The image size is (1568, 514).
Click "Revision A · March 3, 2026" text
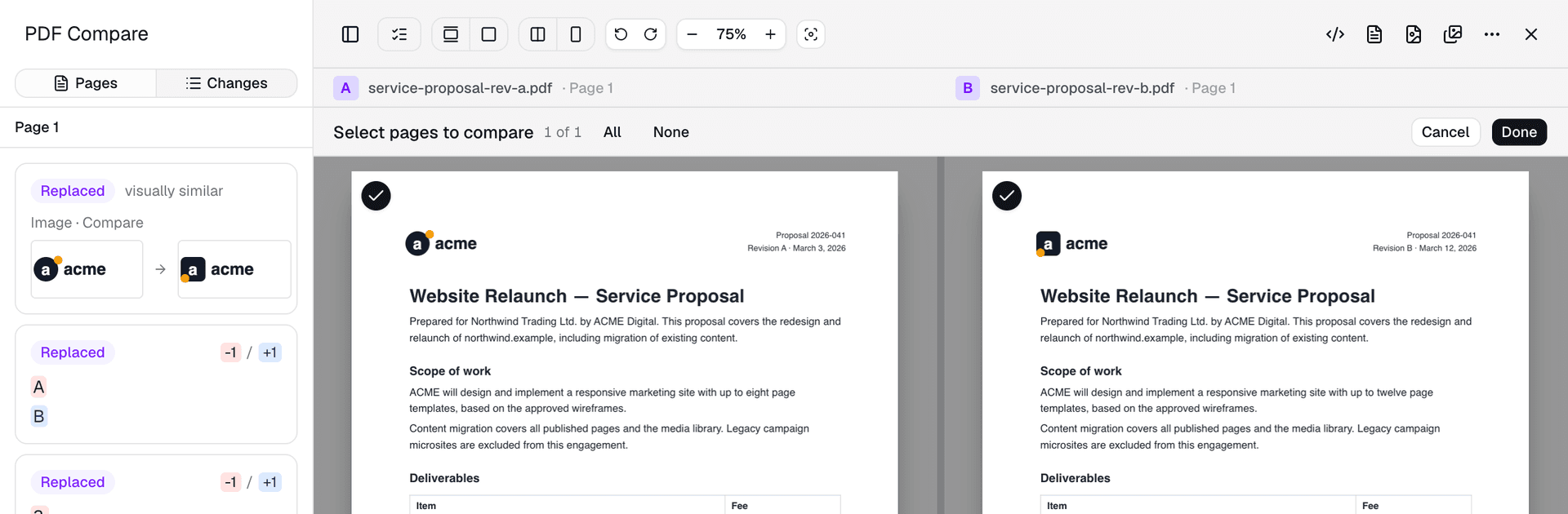(796, 248)
